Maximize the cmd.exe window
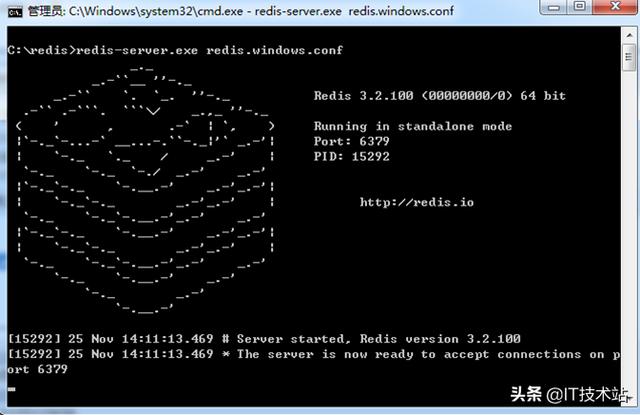The image size is (640, 415). 580,7
